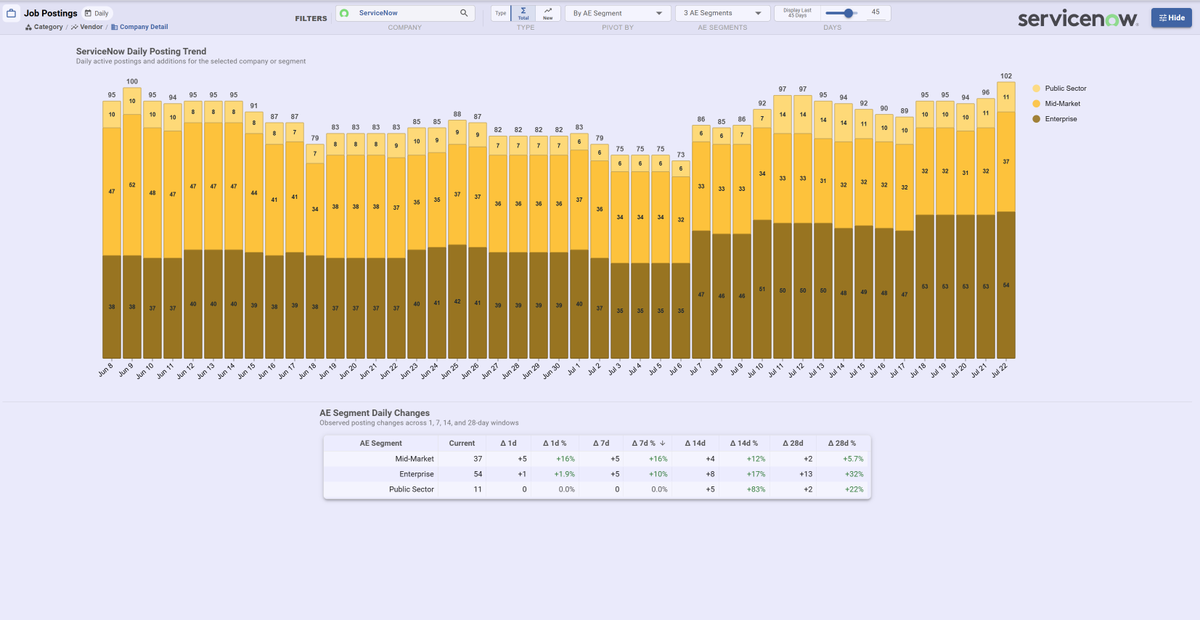Click the days value field showing 45

tap(876, 12)
